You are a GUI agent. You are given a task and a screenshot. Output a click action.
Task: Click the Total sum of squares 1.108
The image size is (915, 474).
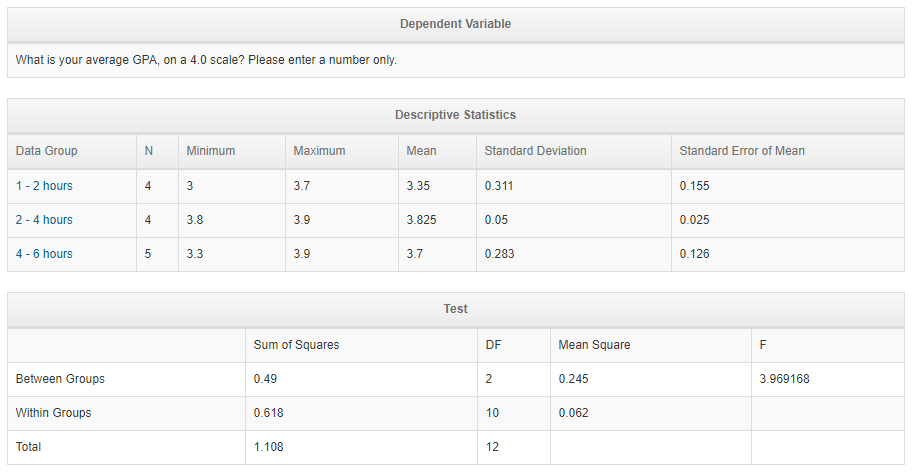(268, 447)
